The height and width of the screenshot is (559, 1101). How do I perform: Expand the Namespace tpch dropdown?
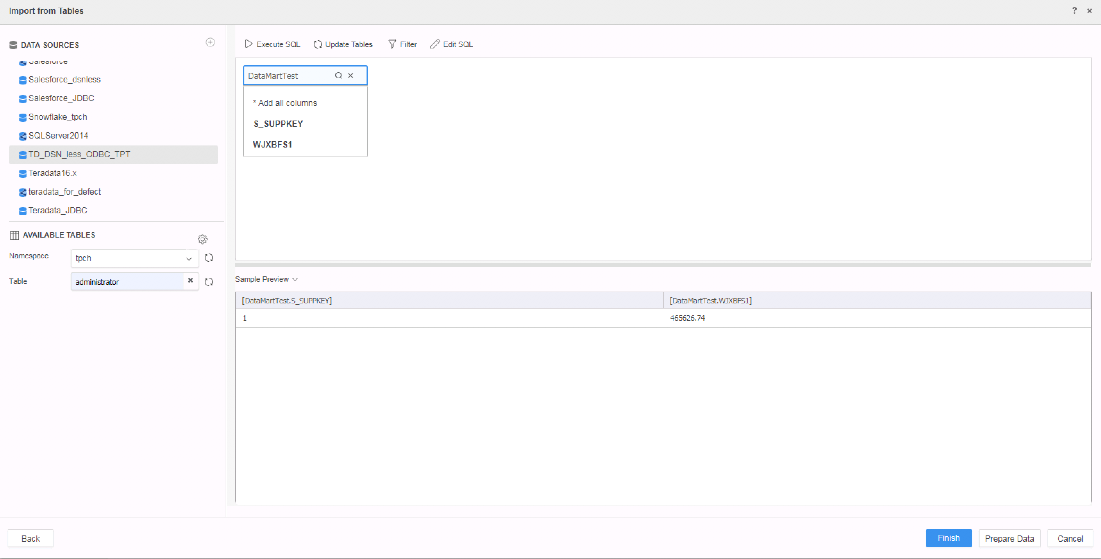189,258
